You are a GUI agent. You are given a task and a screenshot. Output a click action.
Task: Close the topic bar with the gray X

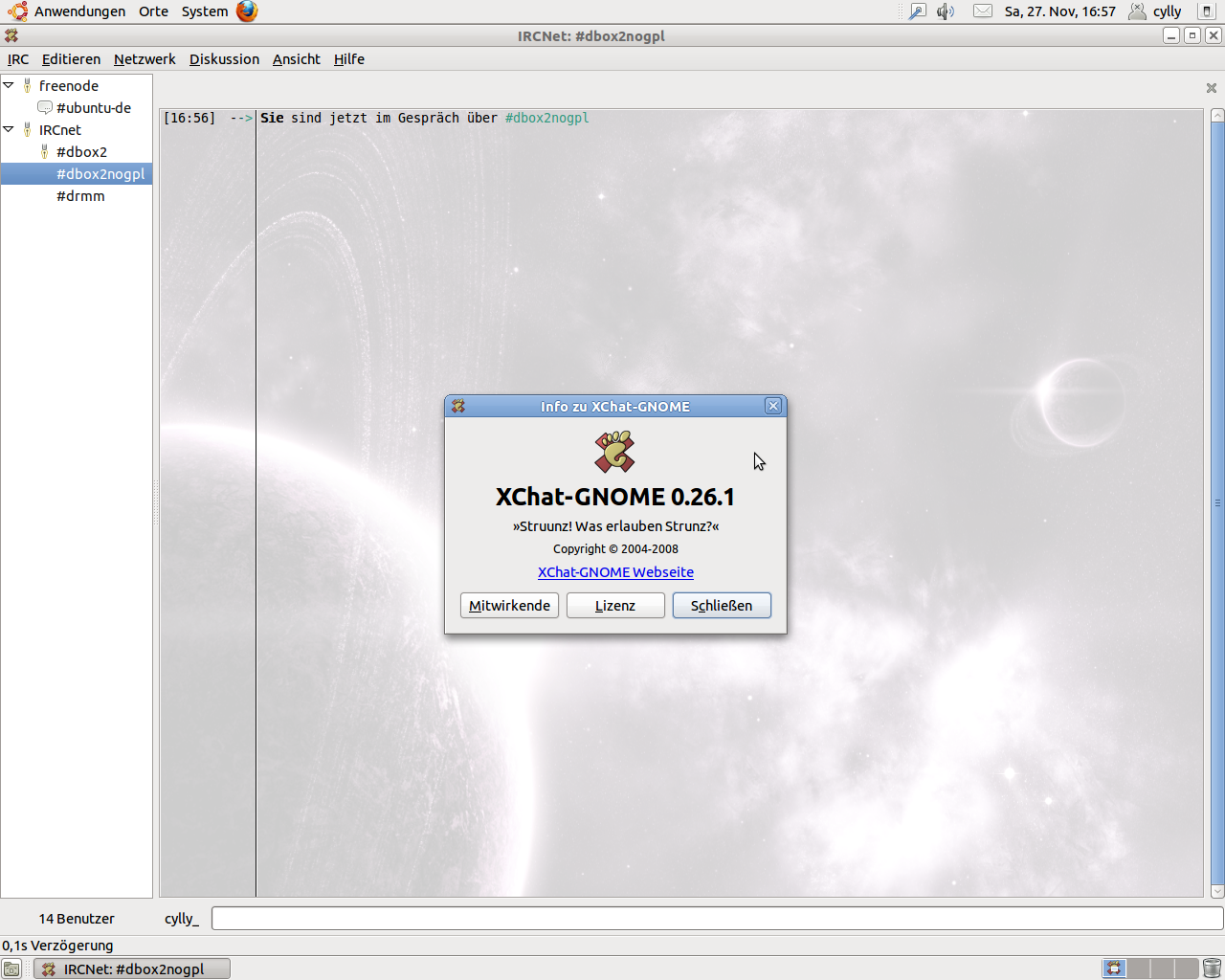[1212, 88]
